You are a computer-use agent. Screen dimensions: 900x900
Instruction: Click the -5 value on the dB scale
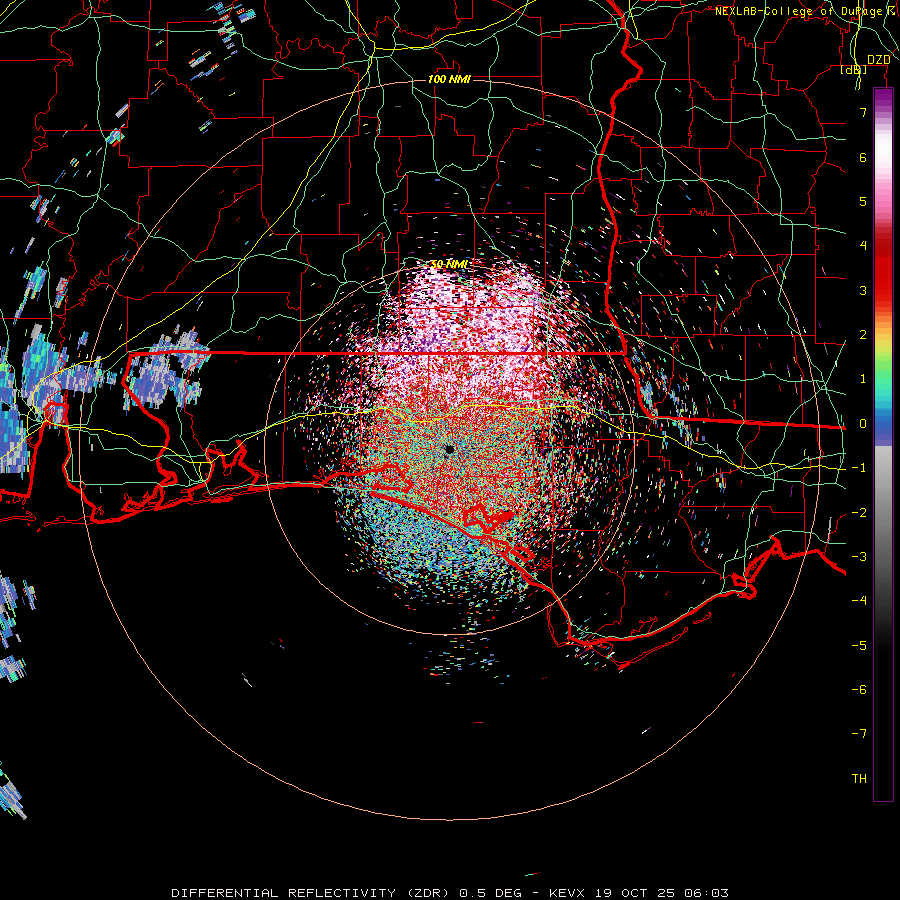(x=859, y=646)
